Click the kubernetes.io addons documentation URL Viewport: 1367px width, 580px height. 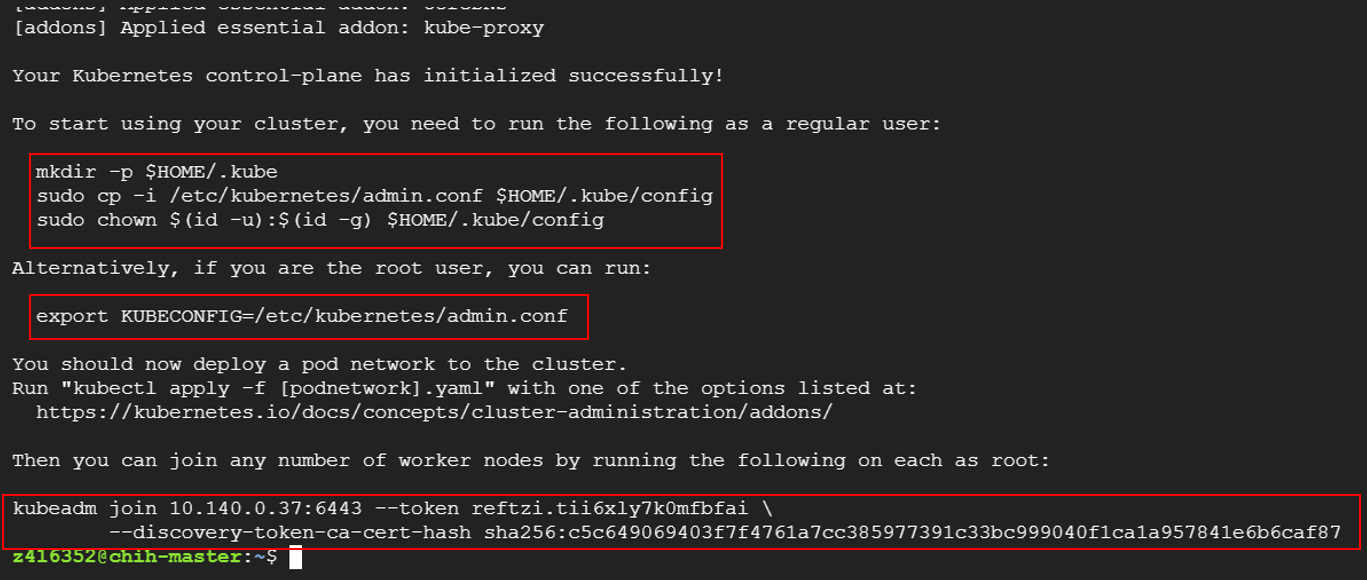pyautogui.click(x=434, y=412)
